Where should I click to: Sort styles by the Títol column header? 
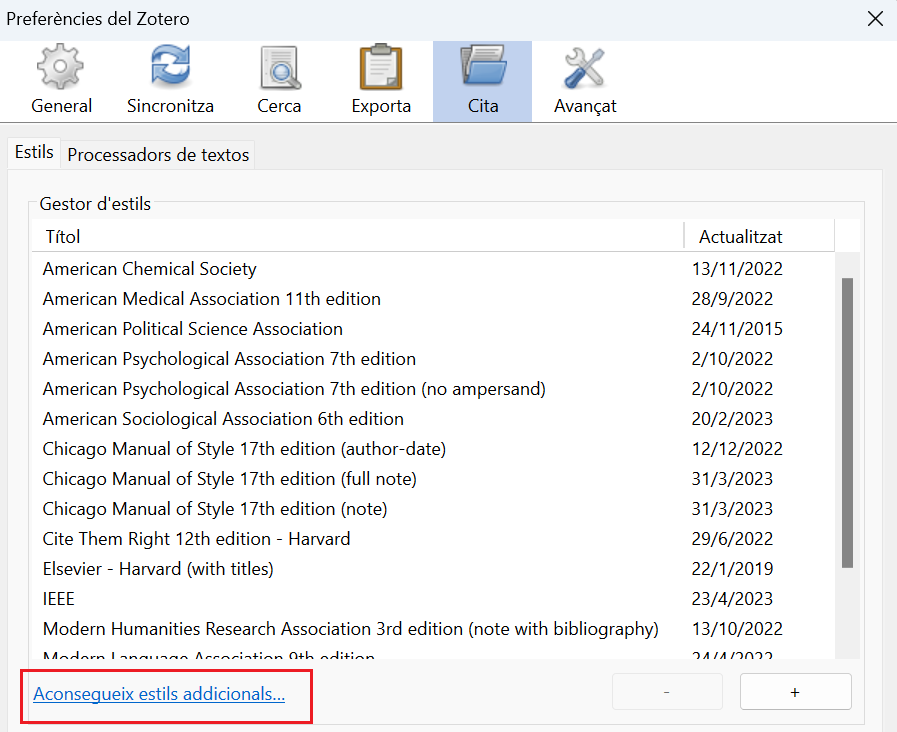358,236
